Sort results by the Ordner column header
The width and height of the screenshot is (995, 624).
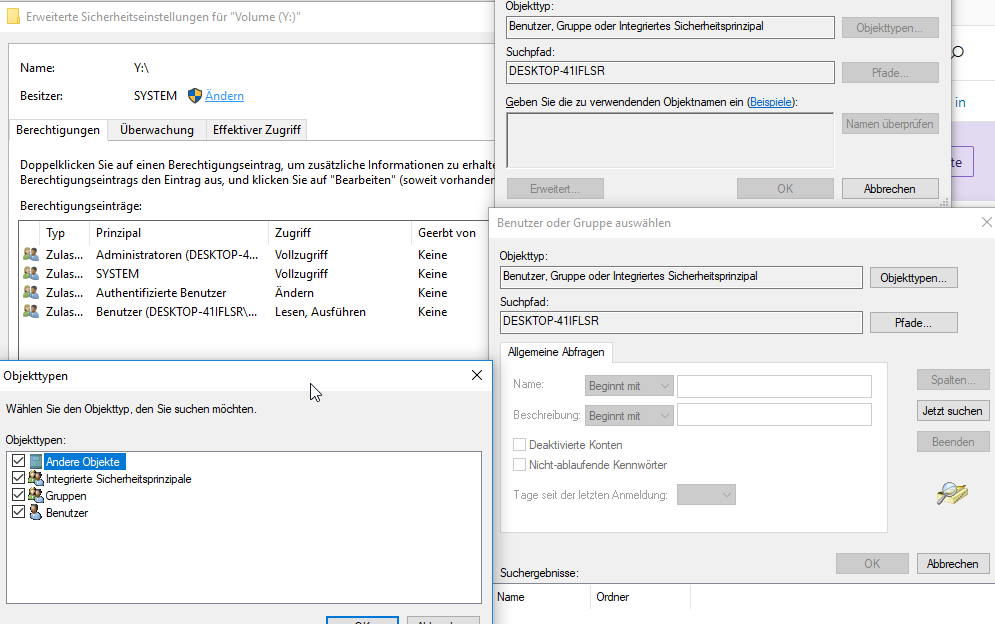[640, 597]
